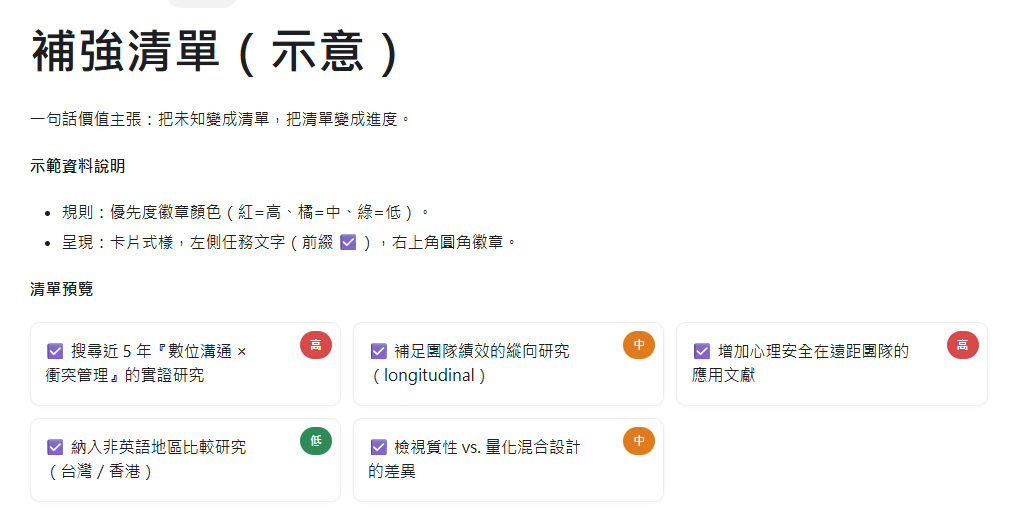Image resolution: width=1023 pixels, height=519 pixels.
Task: Click the 的差異 text in mixed design card
Action: (x=392, y=471)
